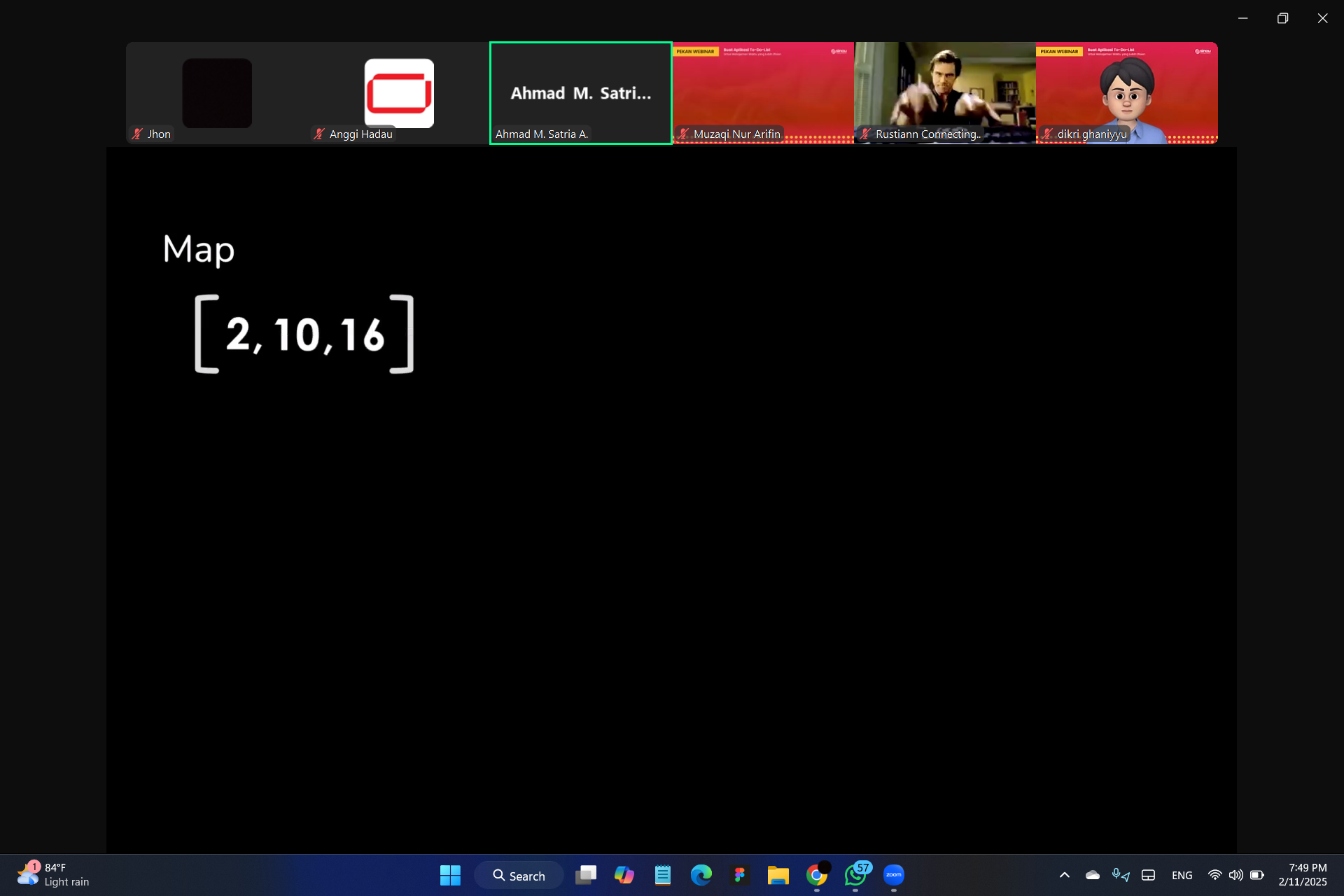1344x896 pixels.
Task: Click microphone and location tray icon
Action: pyautogui.click(x=1121, y=875)
